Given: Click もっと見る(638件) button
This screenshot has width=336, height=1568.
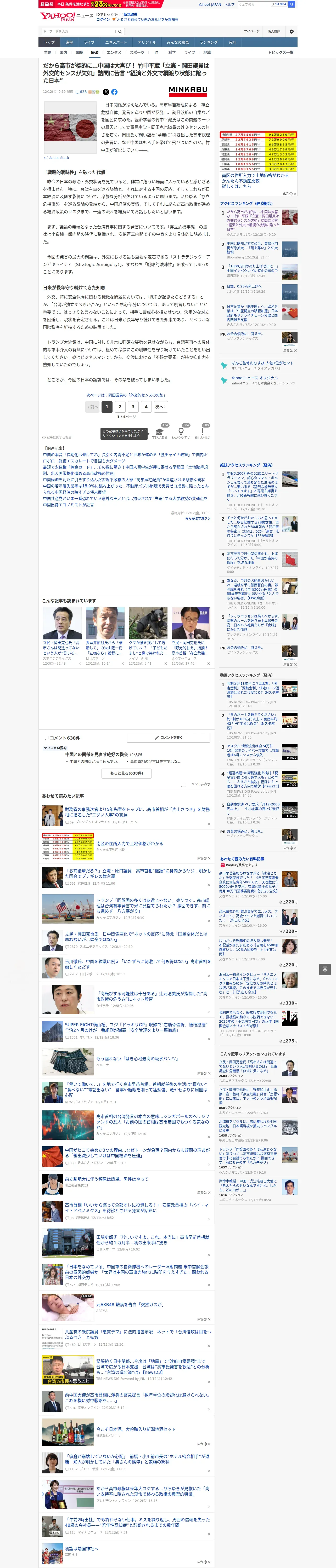Looking at the screenshot, I should tap(126, 773).
